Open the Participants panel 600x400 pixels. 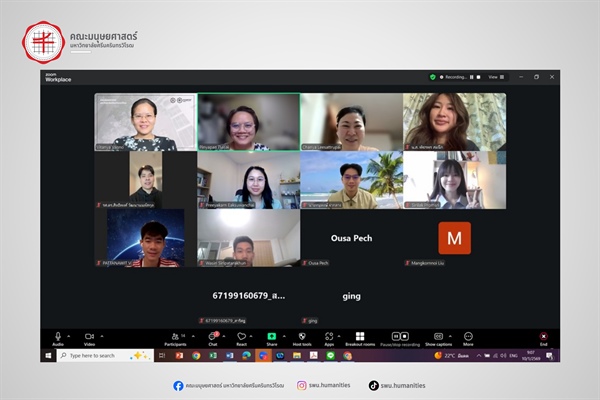[175, 337]
